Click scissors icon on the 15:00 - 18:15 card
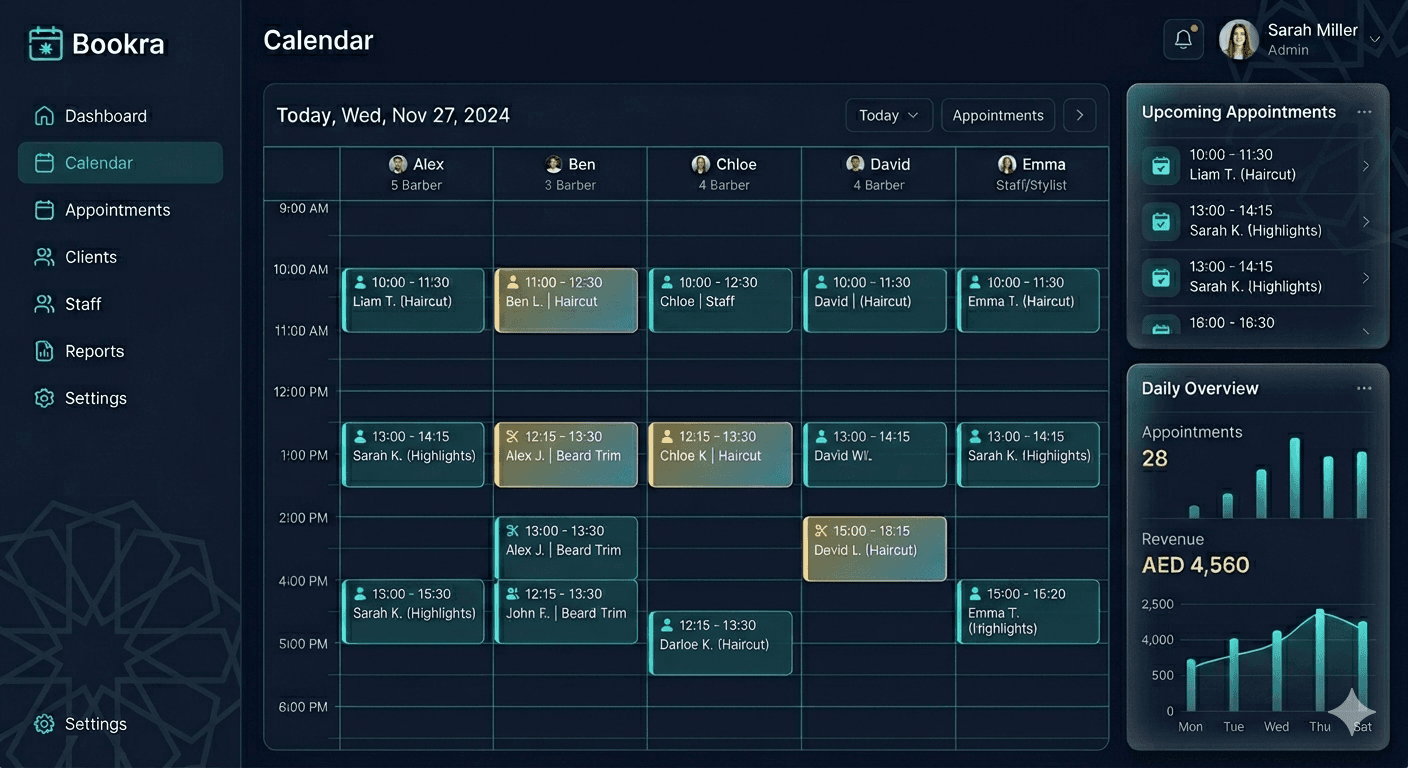 tap(821, 531)
